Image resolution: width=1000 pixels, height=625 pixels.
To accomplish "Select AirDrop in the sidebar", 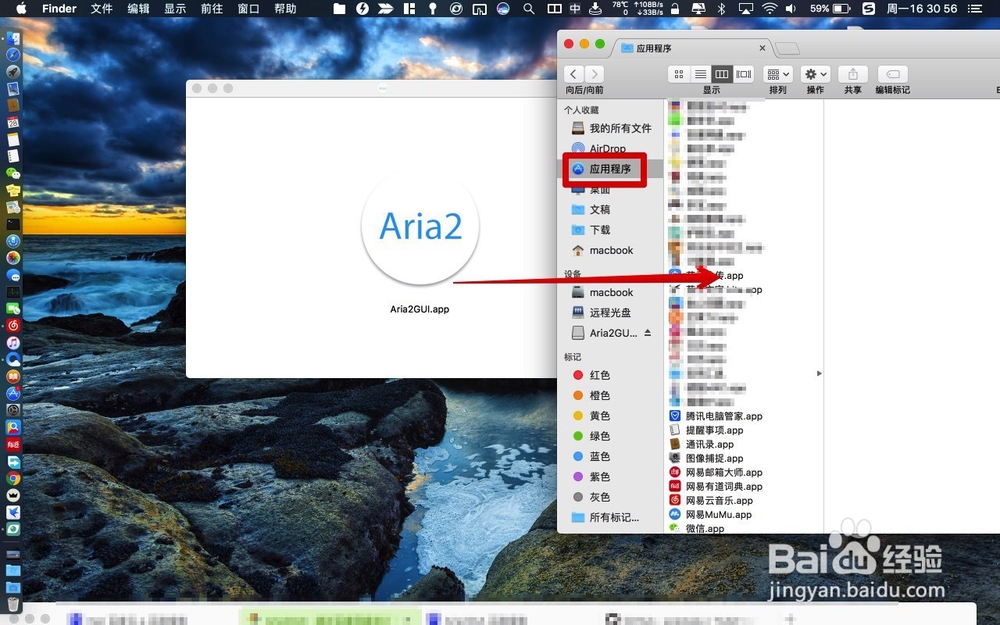I will pos(607,148).
